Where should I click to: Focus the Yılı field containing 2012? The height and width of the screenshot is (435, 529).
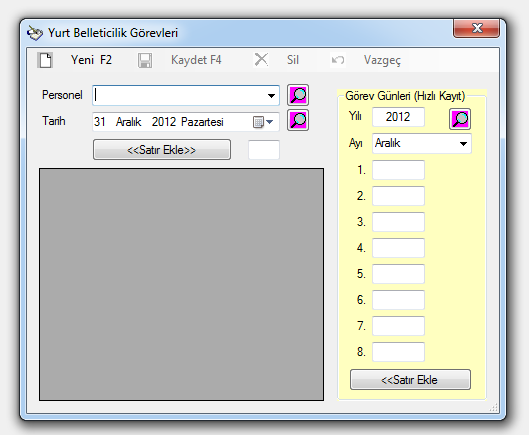coord(398,117)
